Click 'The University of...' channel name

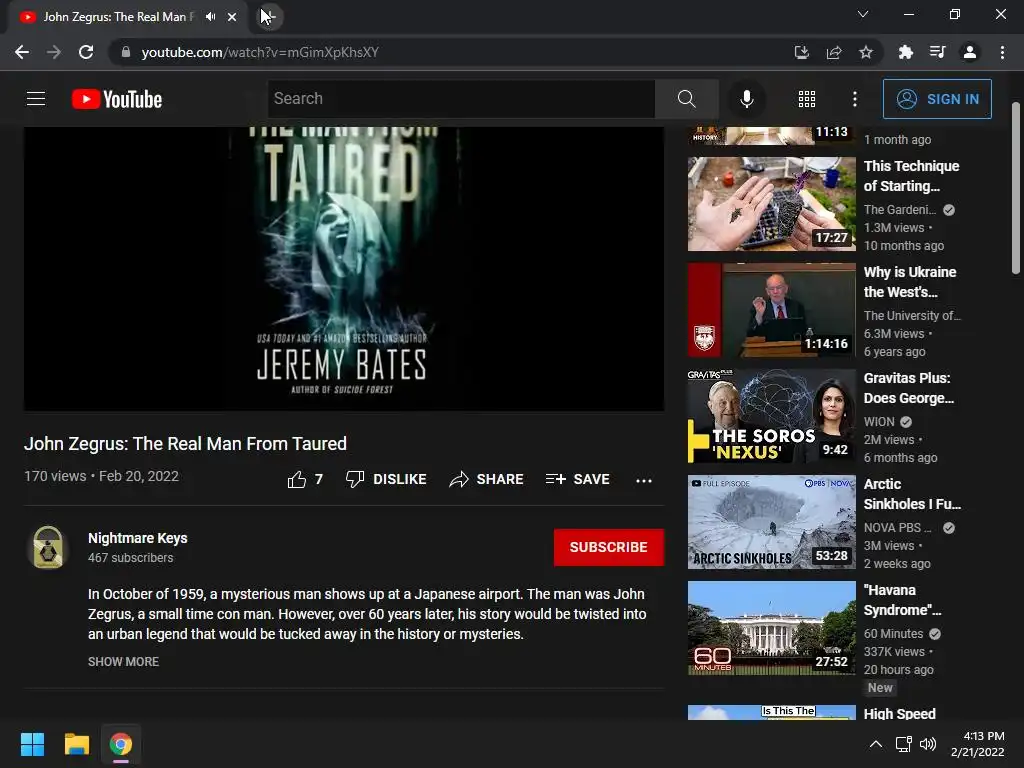pos(912,315)
